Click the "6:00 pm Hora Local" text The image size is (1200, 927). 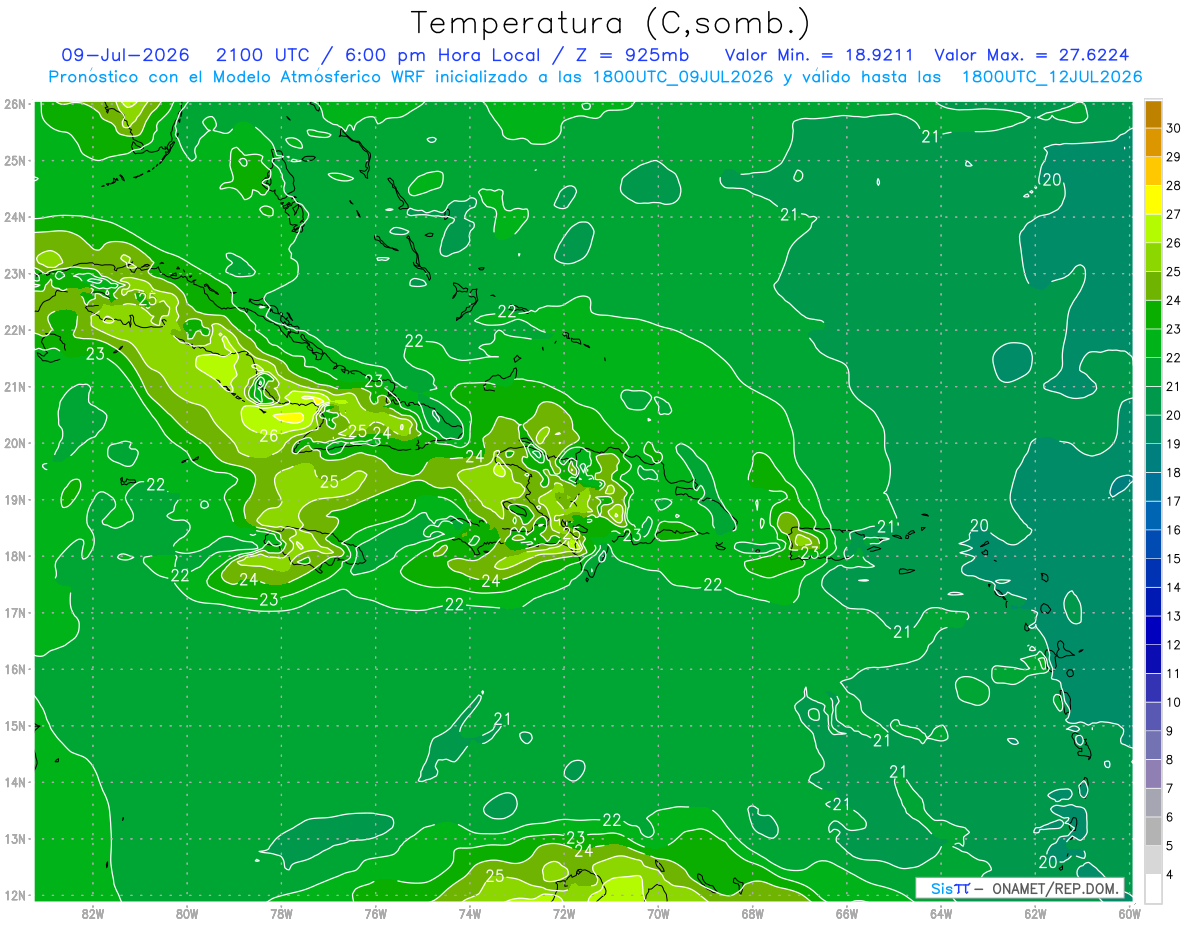click(x=442, y=55)
